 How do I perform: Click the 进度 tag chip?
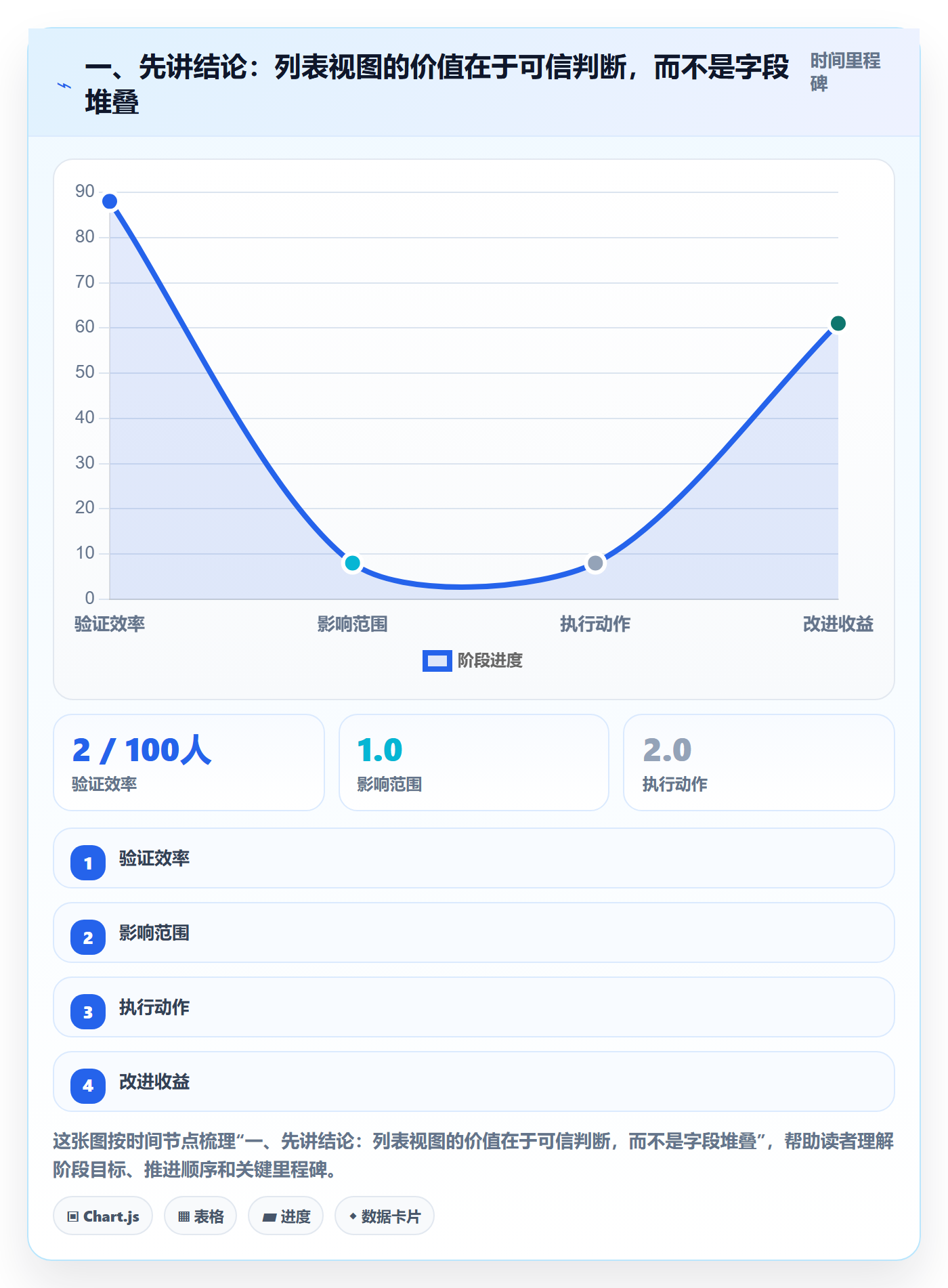pyautogui.click(x=286, y=1216)
